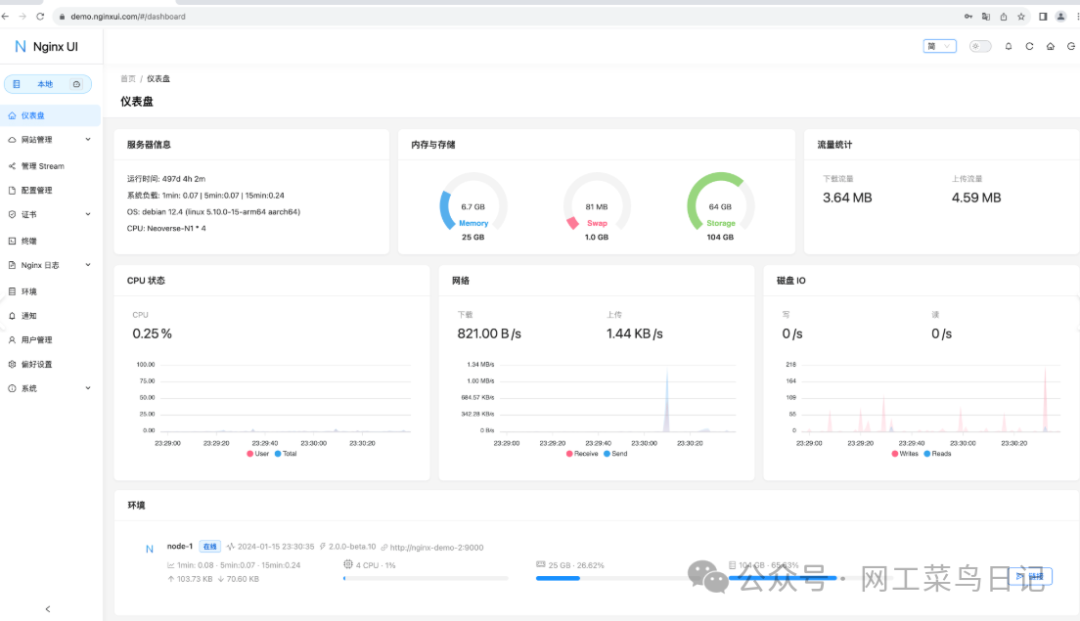Screen dimensions: 1080x621
Task: Click the browser profile avatar icon
Action: [1061, 17]
